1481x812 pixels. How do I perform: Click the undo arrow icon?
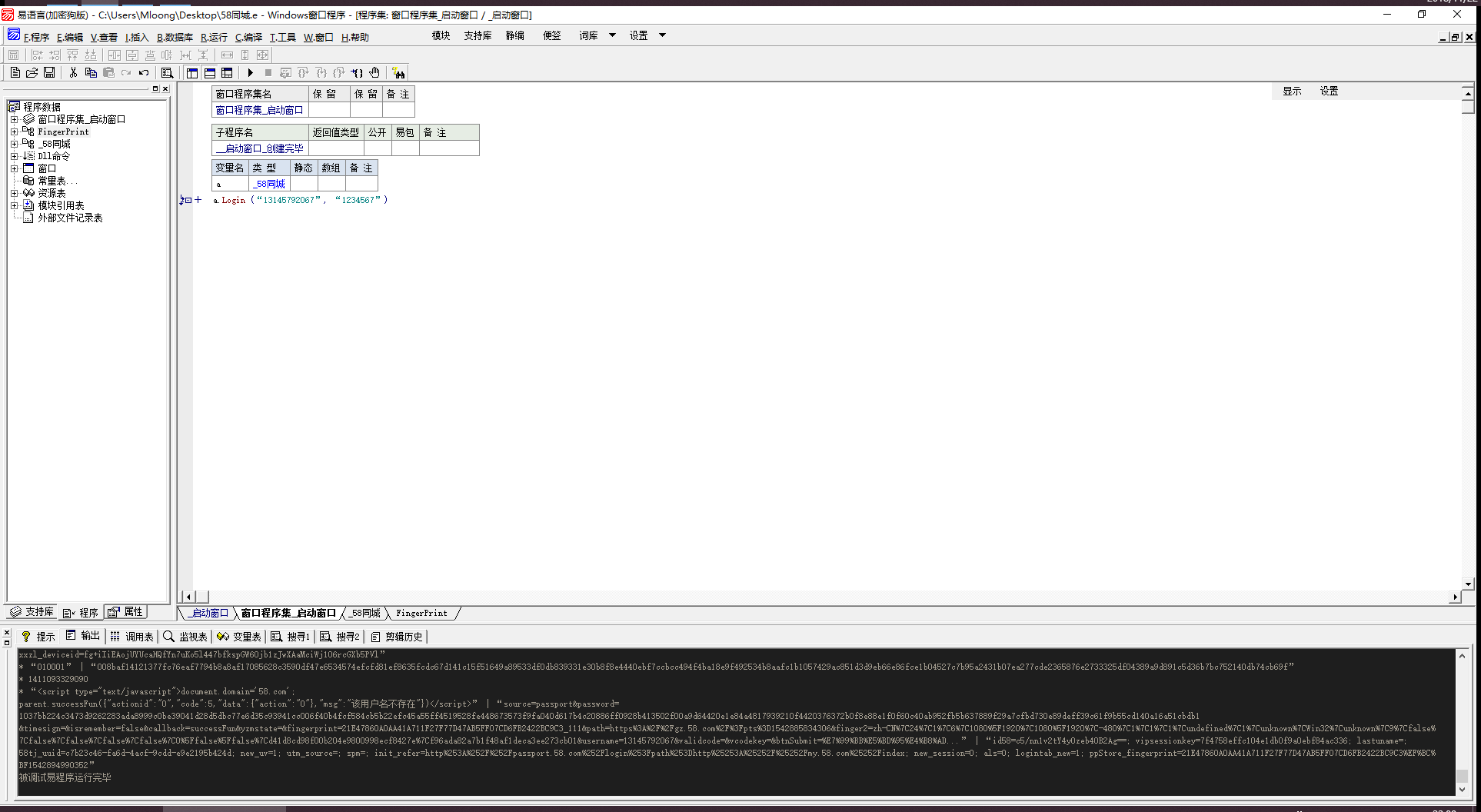[144, 72]
